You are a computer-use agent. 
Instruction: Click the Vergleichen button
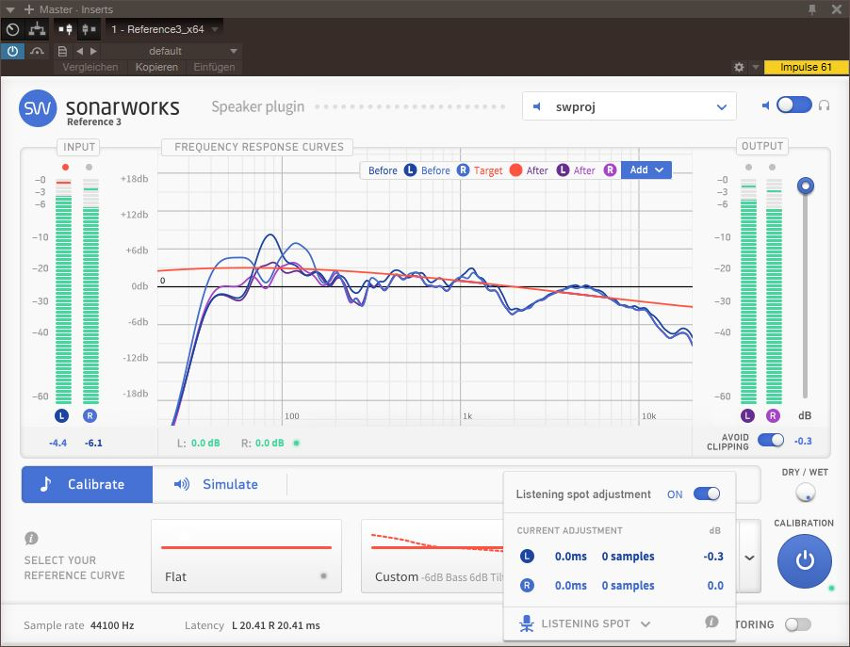pyautogui.click(x=90, y=67)
